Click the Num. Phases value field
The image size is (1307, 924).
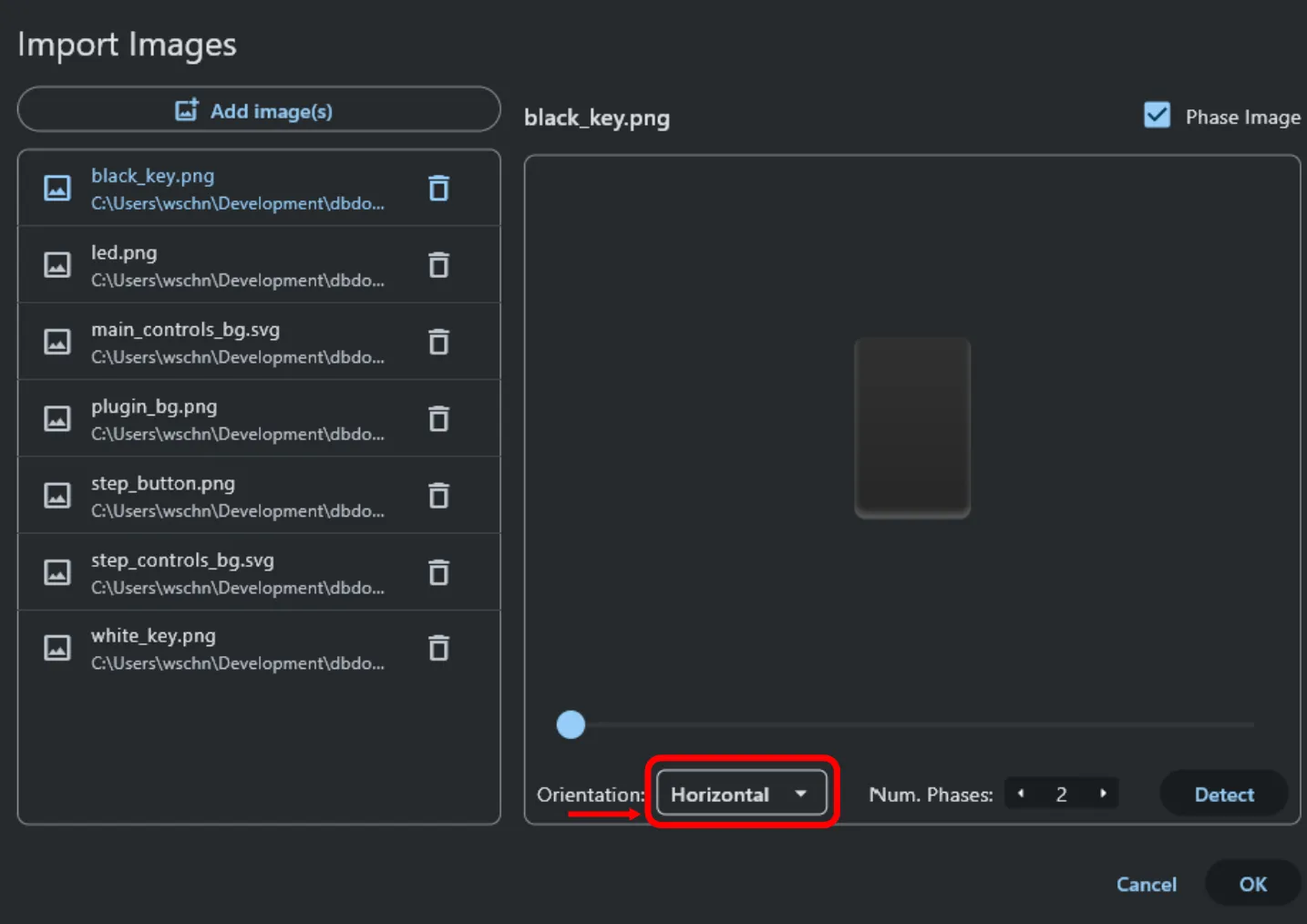coord(1062,794)
